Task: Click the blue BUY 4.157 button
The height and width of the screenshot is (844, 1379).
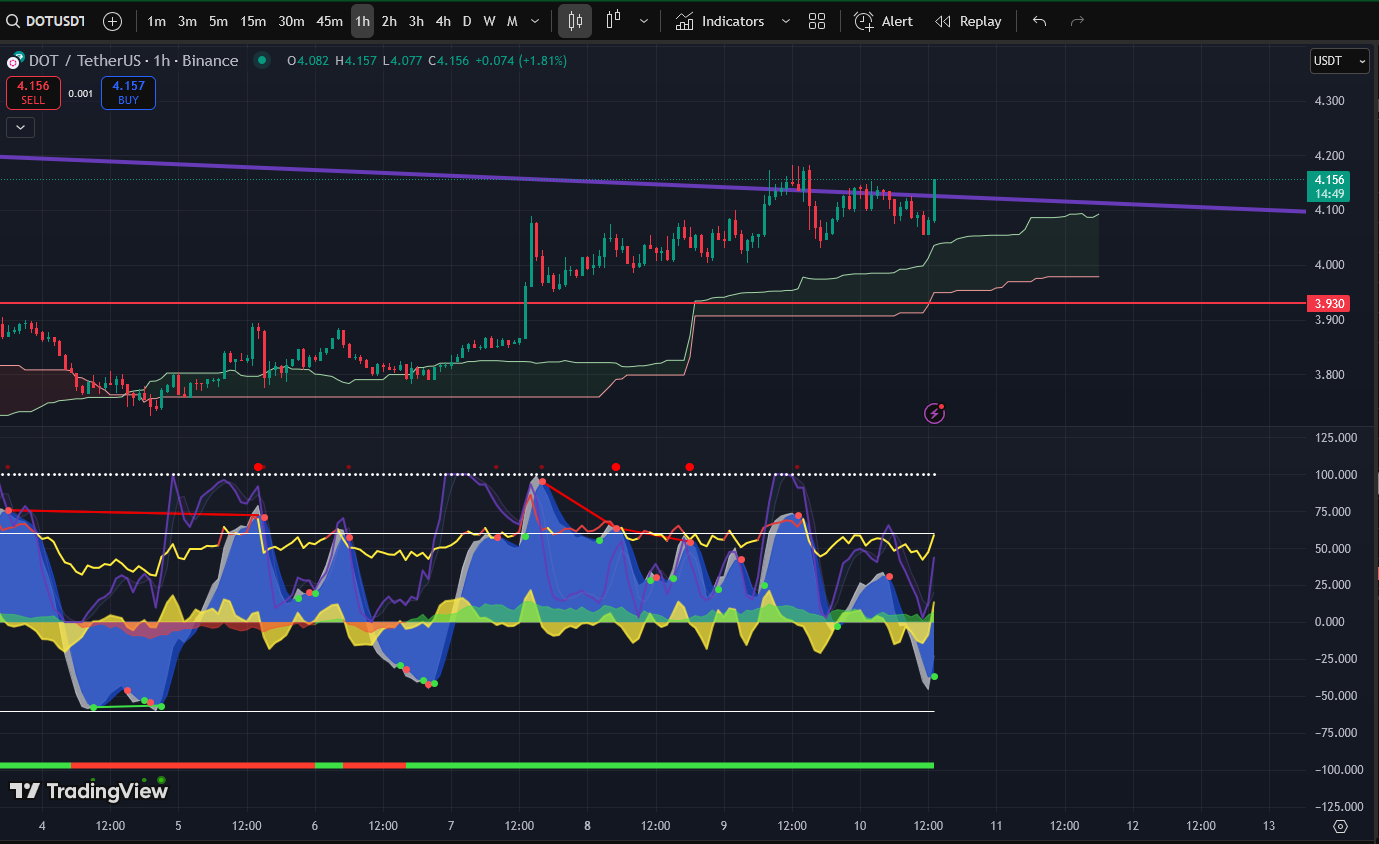Action: [128, 93]
